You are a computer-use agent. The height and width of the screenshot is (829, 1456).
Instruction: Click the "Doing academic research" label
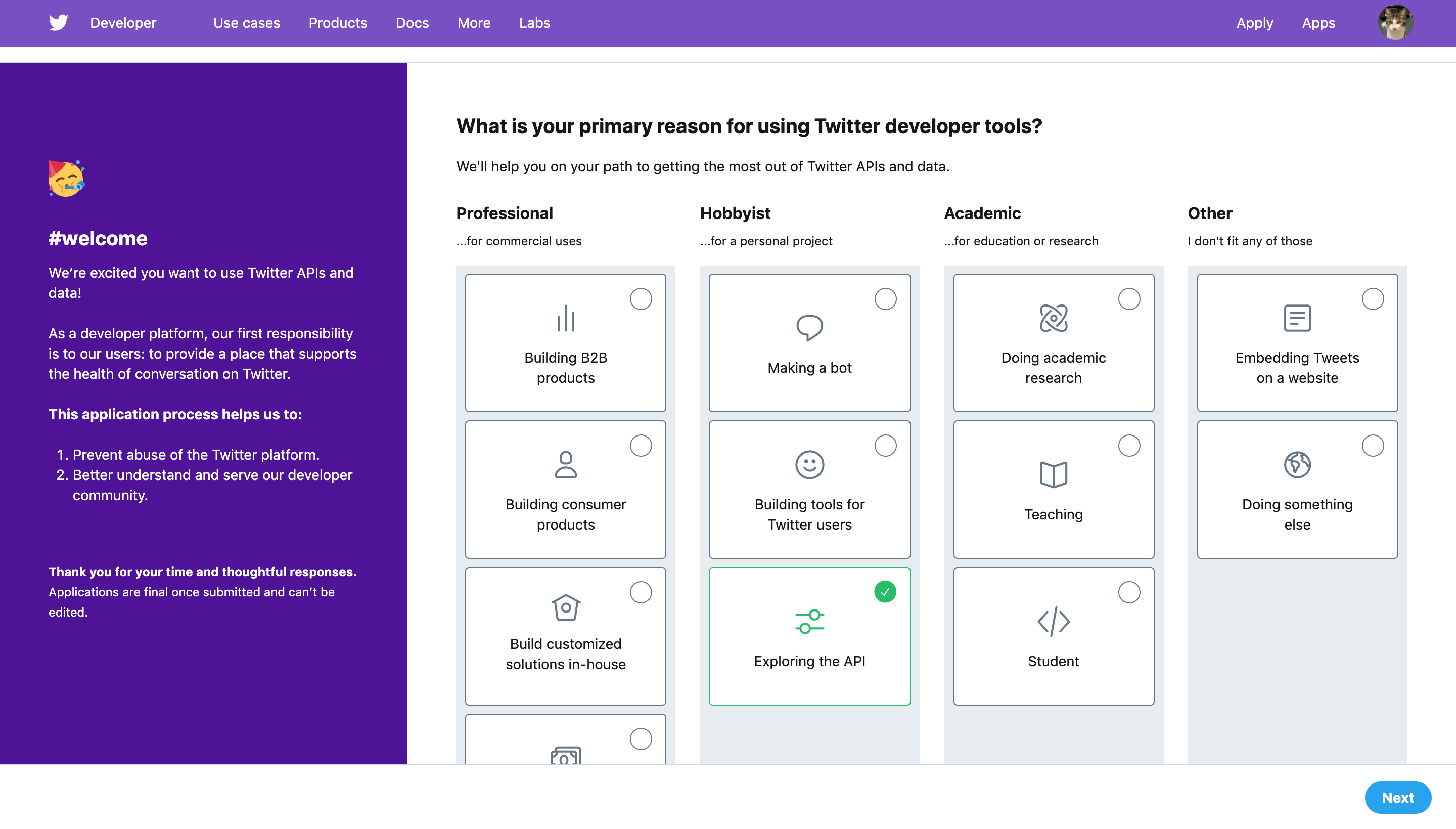click(1053, 368)
